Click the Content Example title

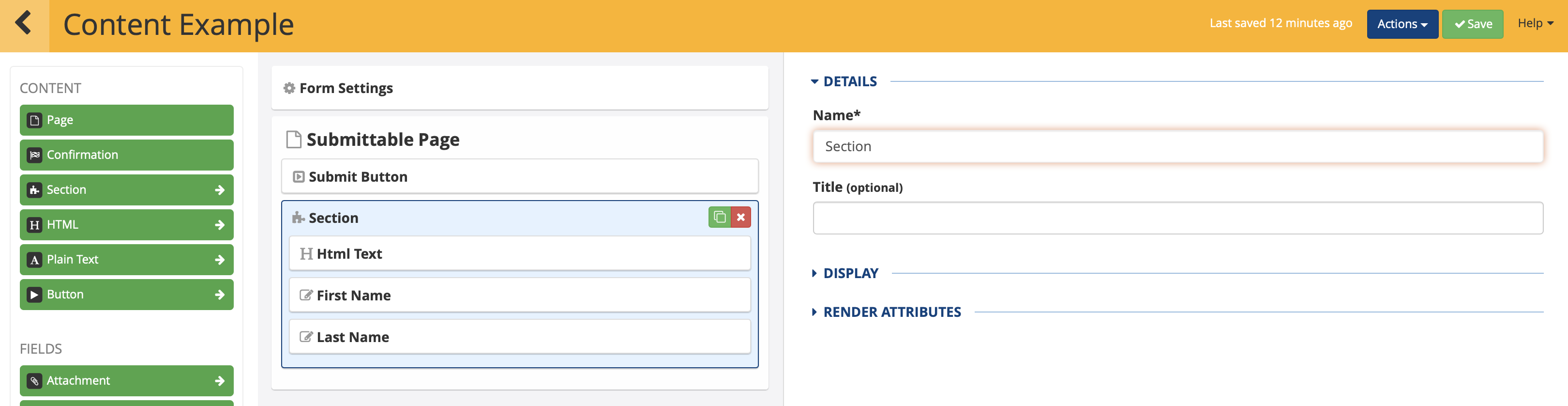tap(179, 25)
